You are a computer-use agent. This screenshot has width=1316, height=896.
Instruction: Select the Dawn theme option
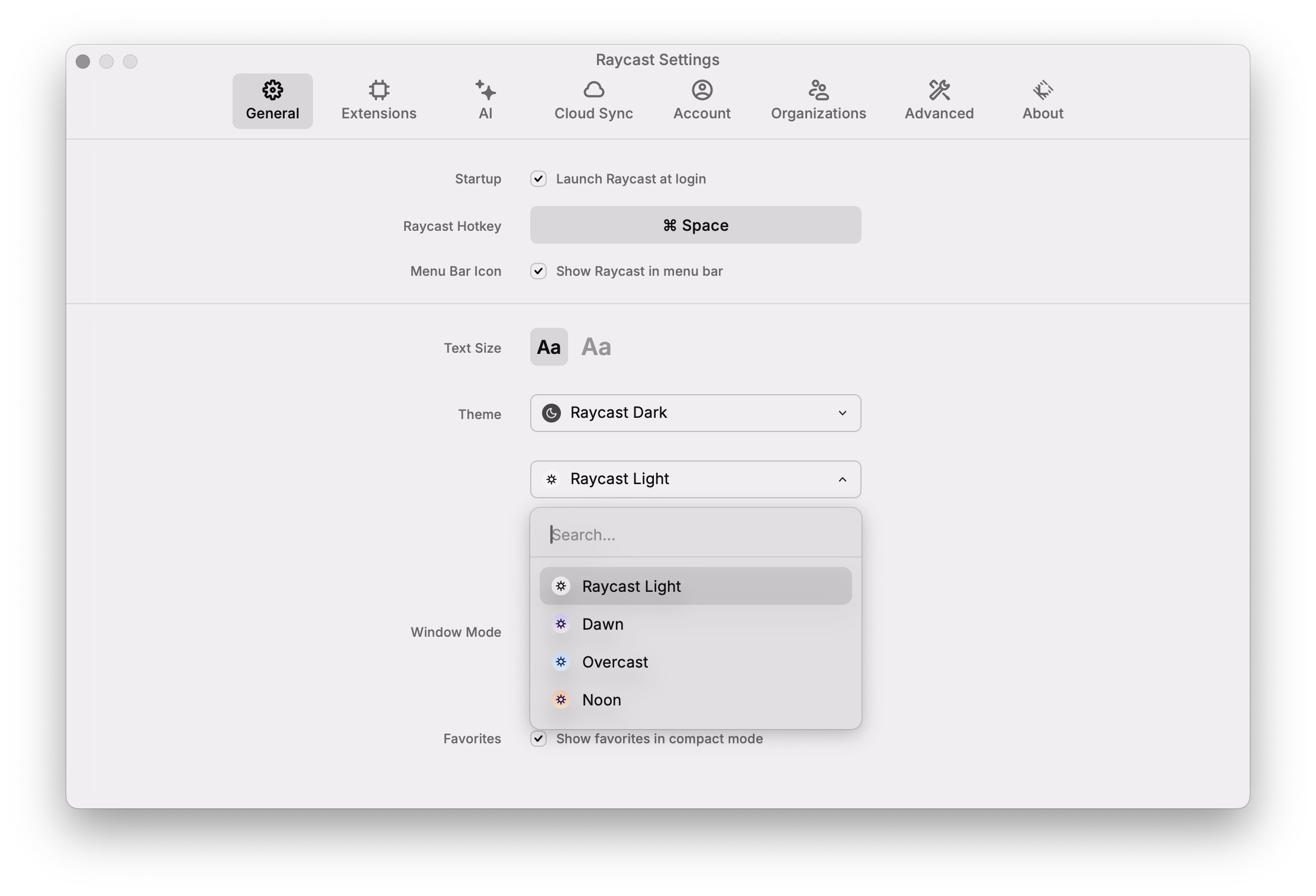click(602, 624)
